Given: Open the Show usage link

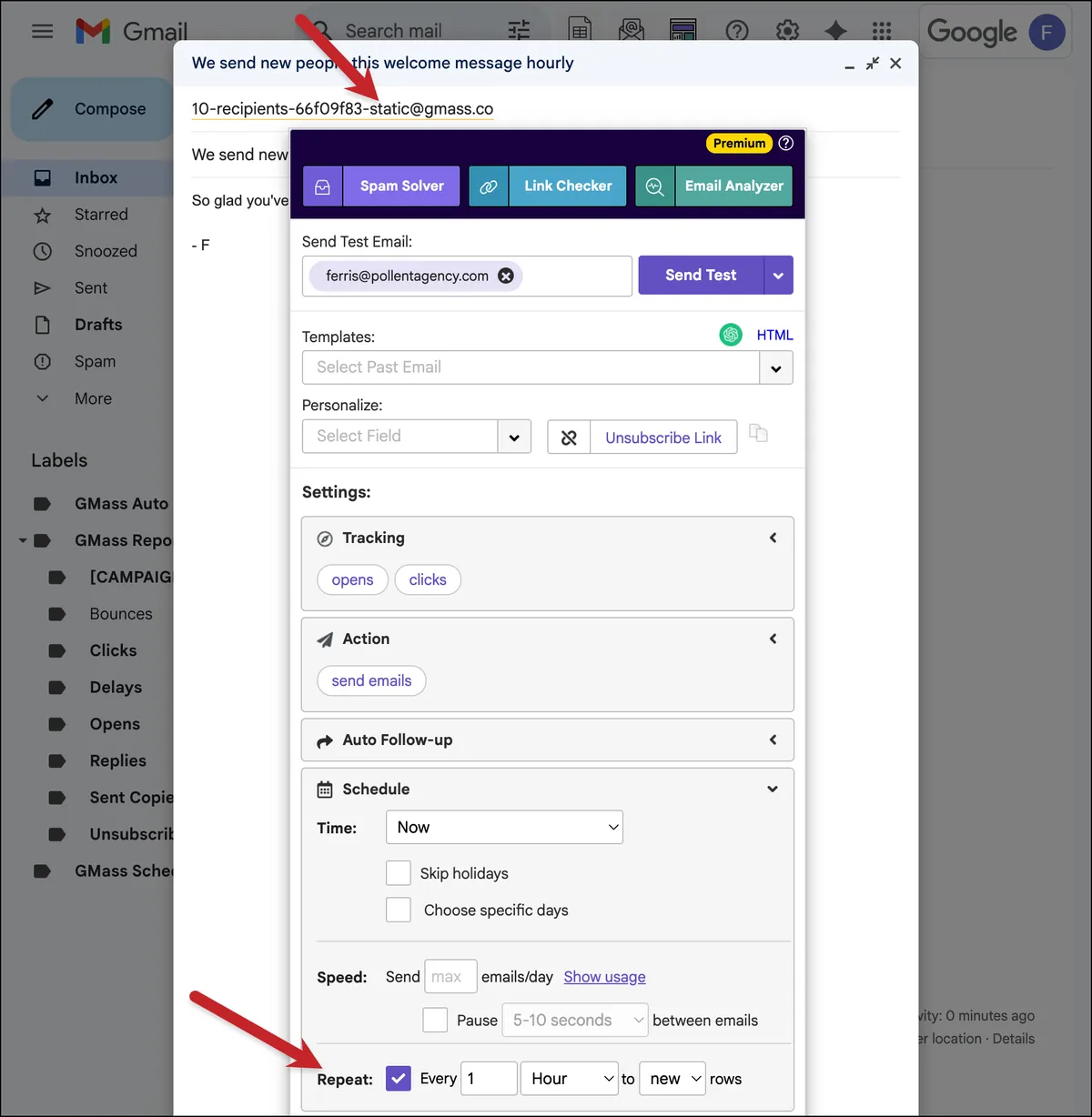Looking at the screenshot, I should pyautogui.click(x=604, y=977).
